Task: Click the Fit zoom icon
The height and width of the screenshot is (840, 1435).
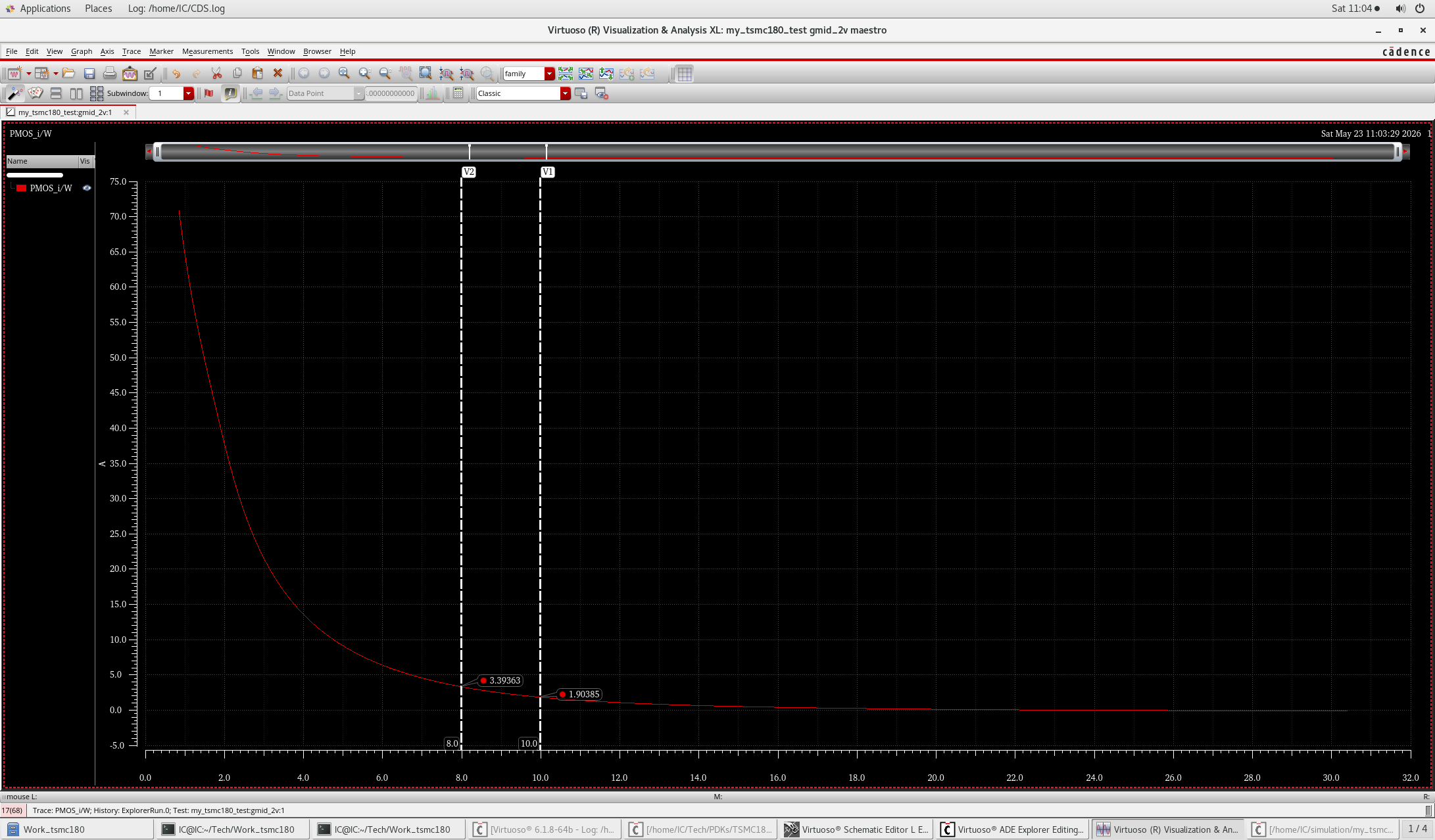Action: tap(344, 74)
